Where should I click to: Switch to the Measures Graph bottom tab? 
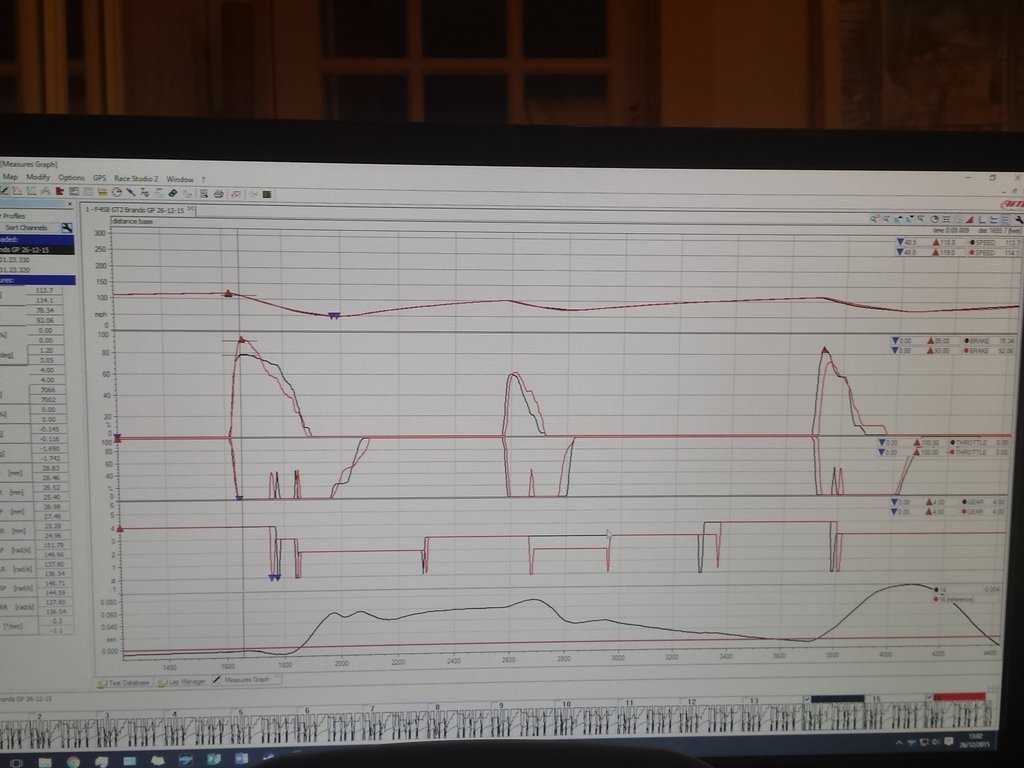[247, 680]
